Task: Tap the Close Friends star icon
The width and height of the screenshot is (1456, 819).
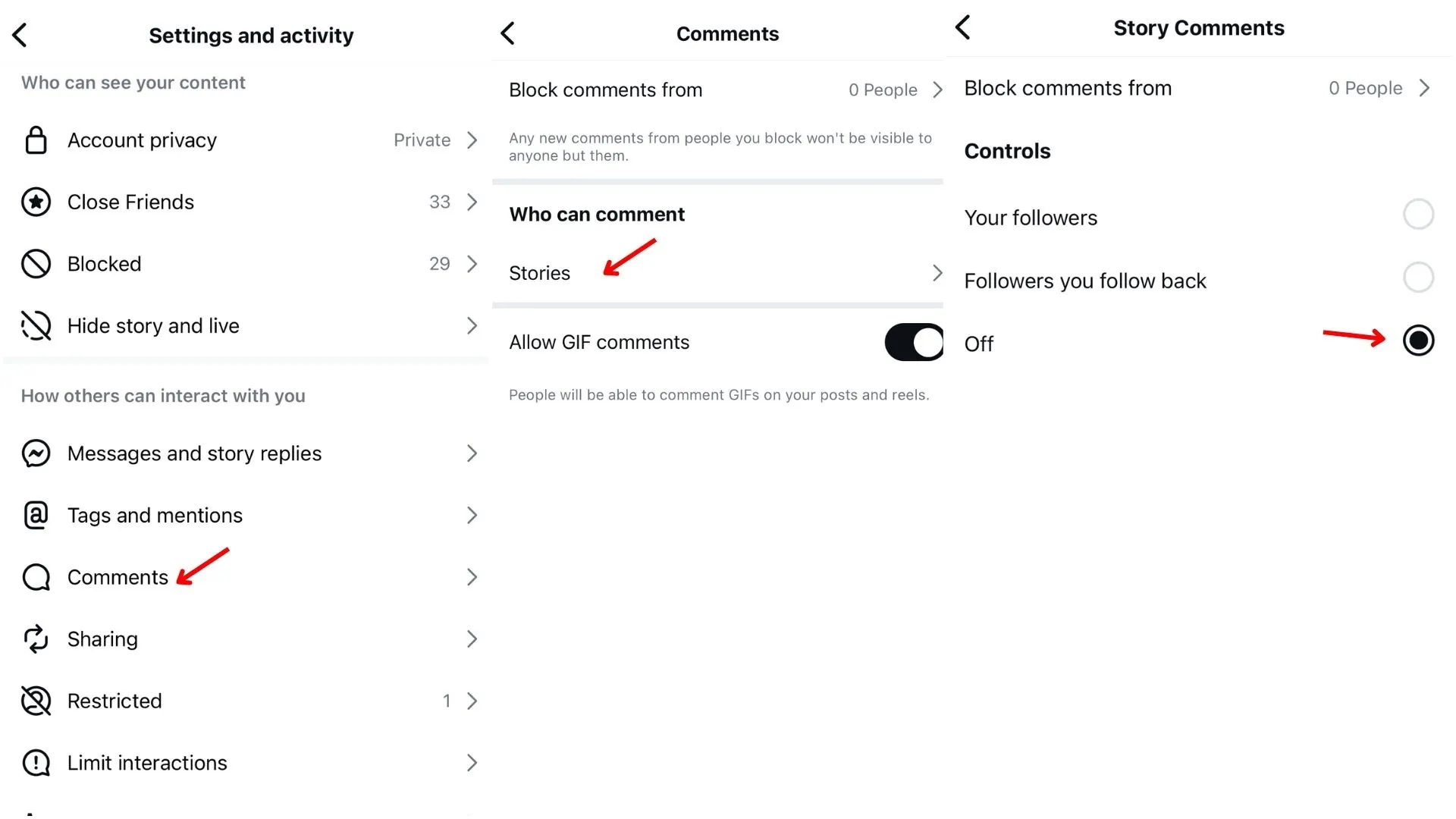Action: tap(36, 202)
